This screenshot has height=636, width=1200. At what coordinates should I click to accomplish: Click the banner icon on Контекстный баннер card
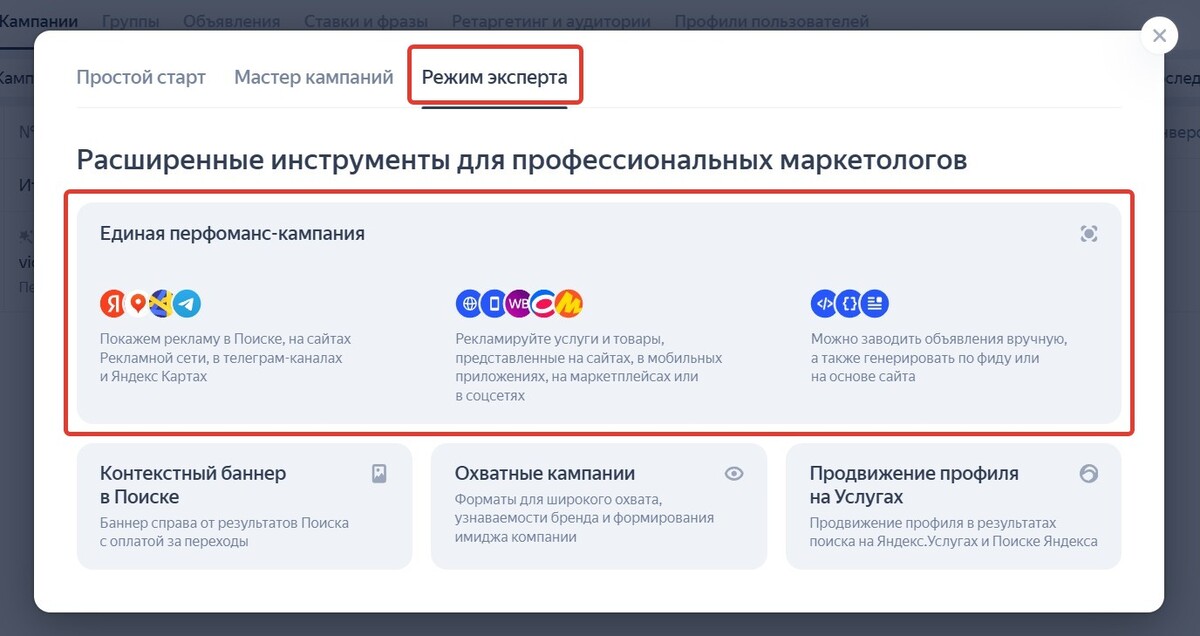[x=379, y=474]
